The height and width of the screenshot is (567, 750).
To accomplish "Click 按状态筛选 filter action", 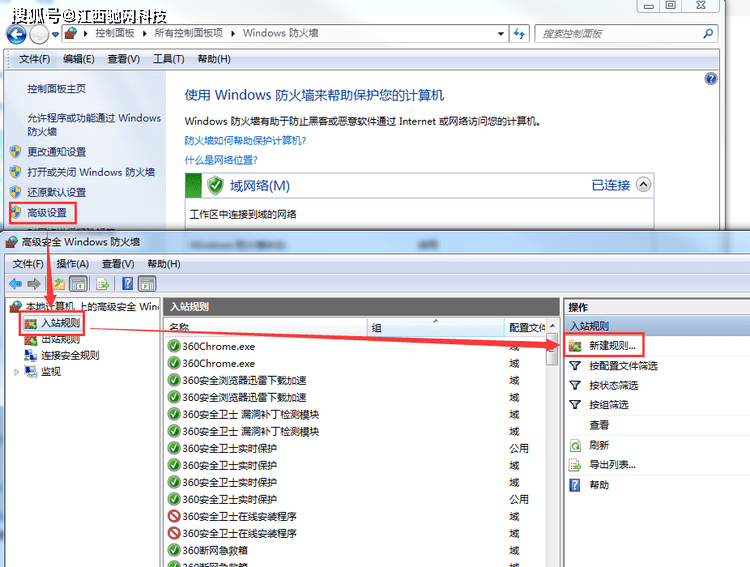I will pos(614,385).
